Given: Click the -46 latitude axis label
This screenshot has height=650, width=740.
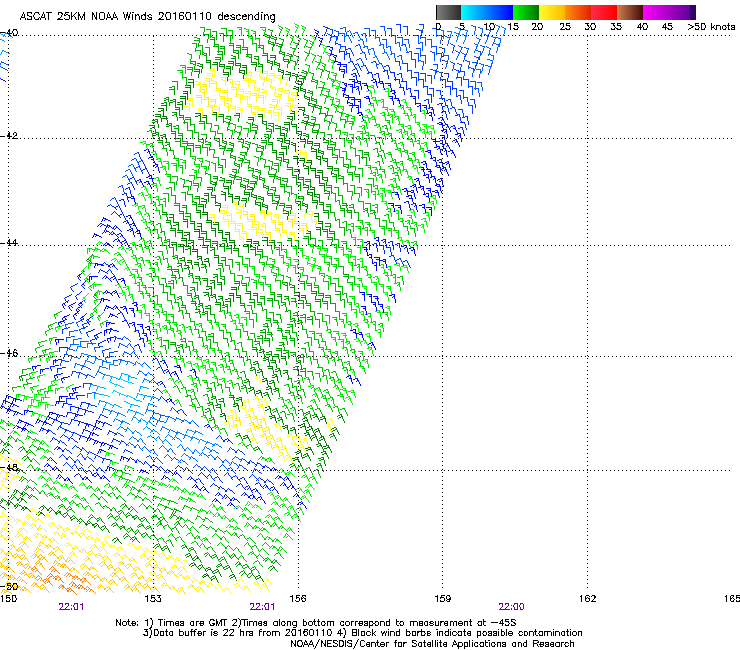Looking at the screenshot, I should 9,353.
